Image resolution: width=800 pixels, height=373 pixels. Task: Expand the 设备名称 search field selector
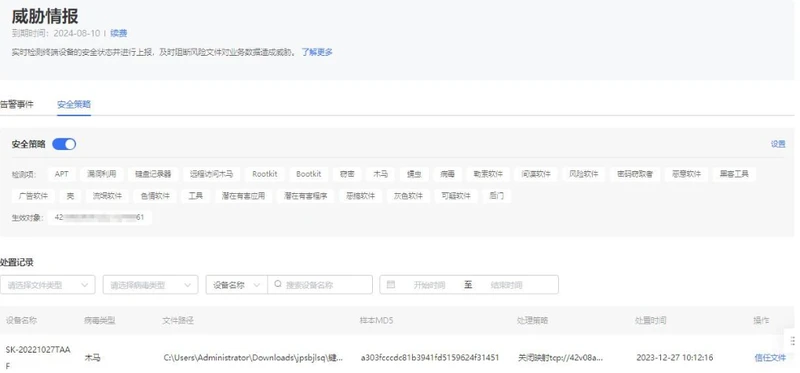point(237,285)
